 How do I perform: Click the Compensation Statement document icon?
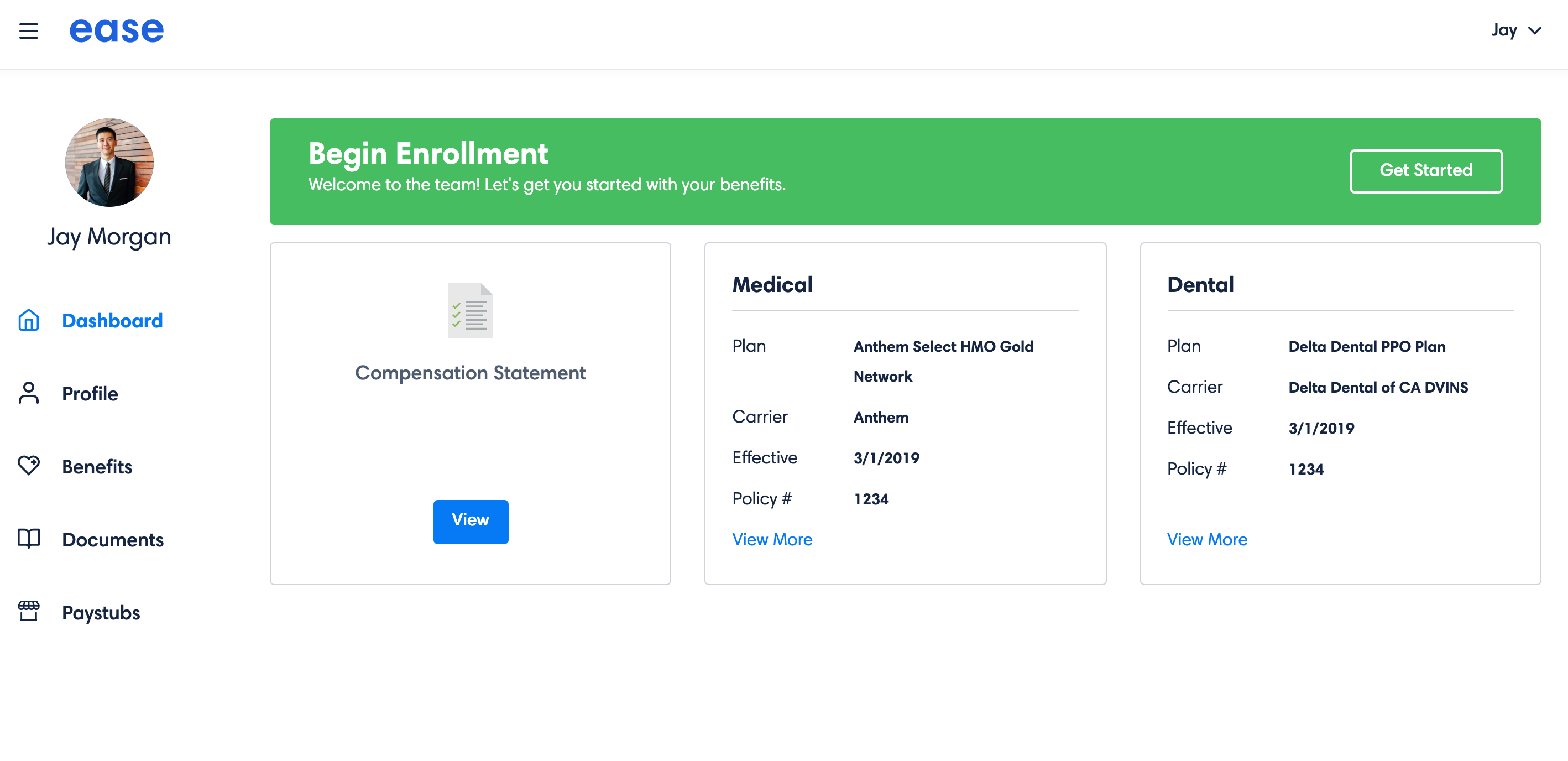click(470, 310)
